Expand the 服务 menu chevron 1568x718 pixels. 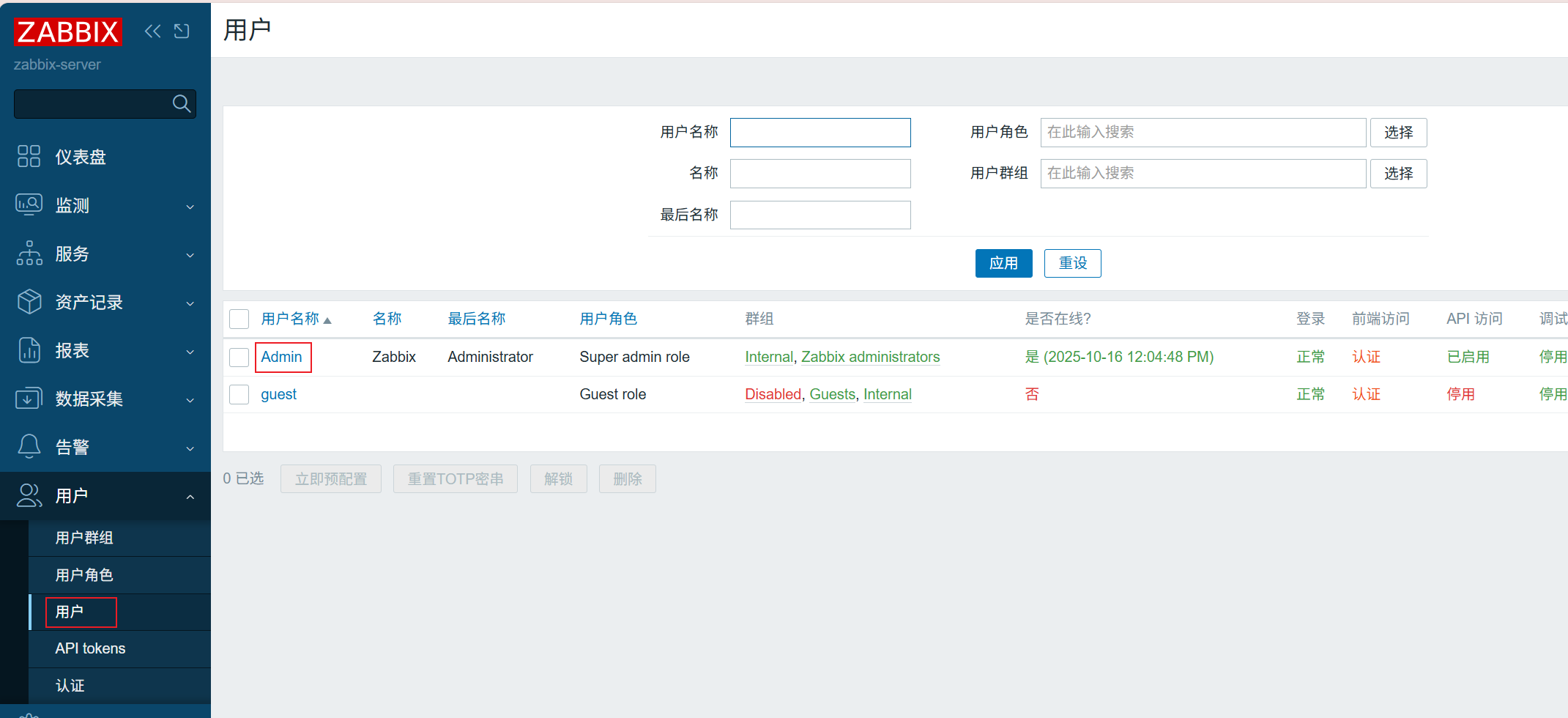pyautogui.click(x=190, y=255)
